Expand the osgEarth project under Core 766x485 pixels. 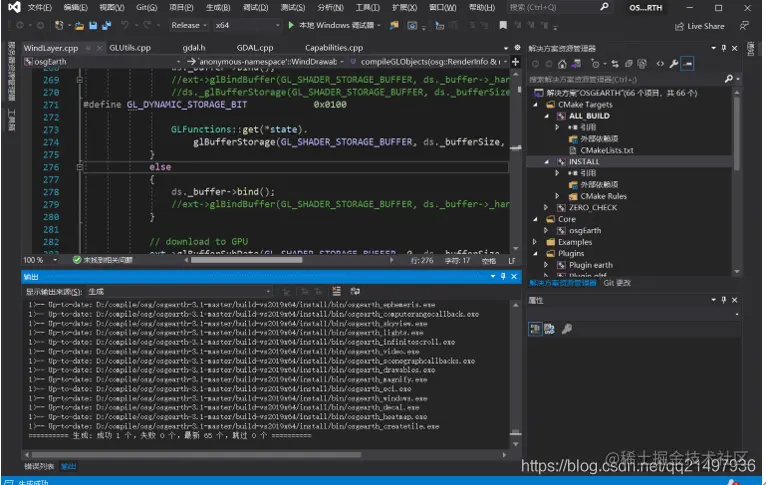[x=547, y=231]
